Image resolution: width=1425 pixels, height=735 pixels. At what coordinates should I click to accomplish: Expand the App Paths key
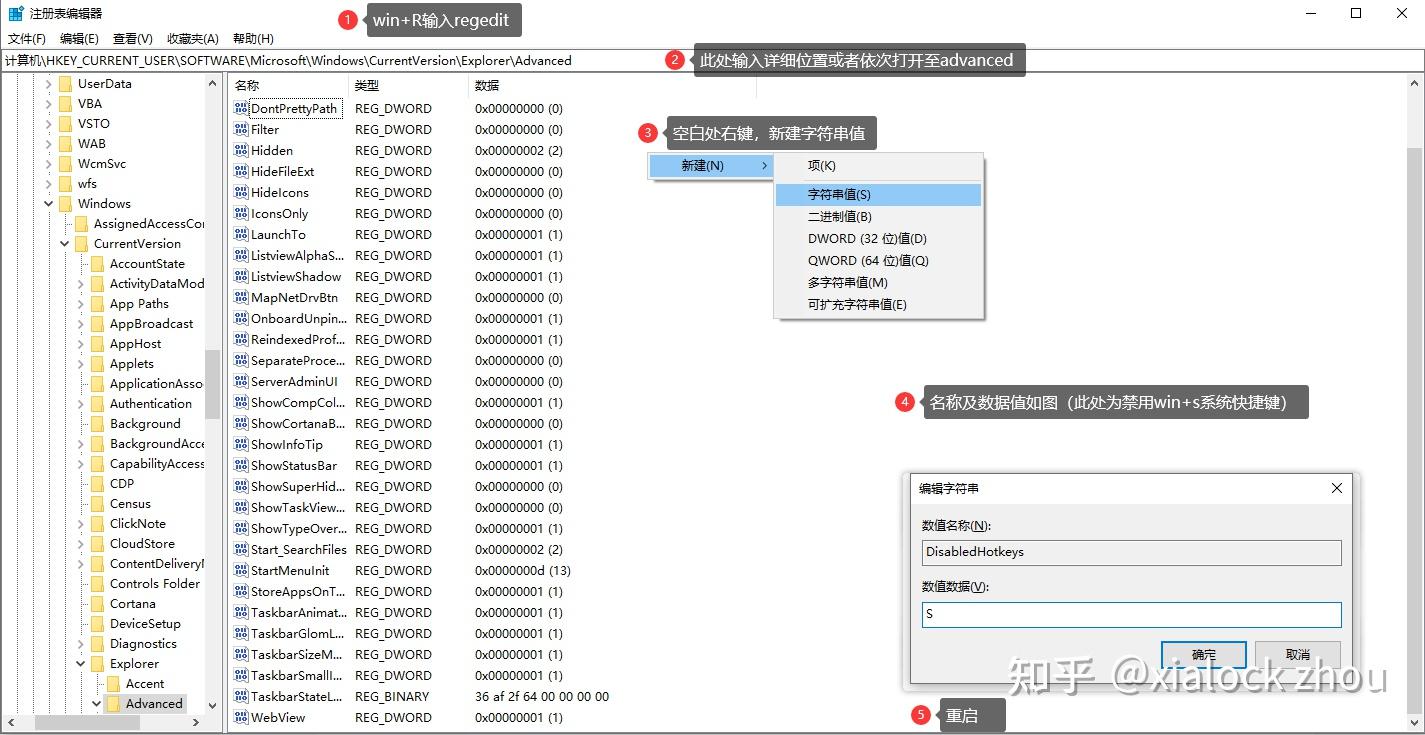[x=80, y=304]
